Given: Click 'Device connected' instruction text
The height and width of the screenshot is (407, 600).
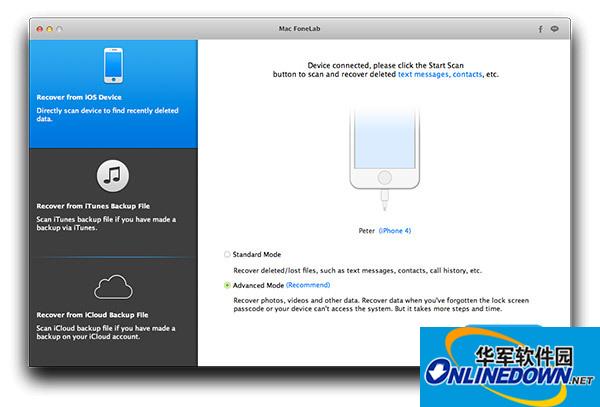Looking at the screenshot, I should click(386, 70).
